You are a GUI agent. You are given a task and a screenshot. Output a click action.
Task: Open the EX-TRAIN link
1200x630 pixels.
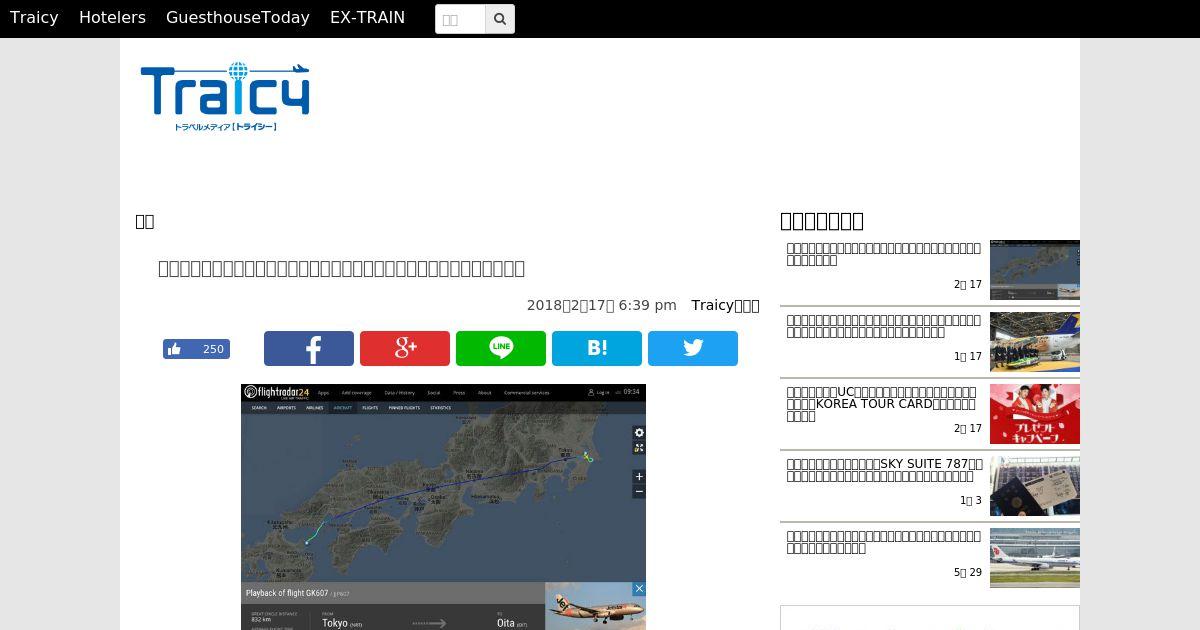[x=367, y=18]
